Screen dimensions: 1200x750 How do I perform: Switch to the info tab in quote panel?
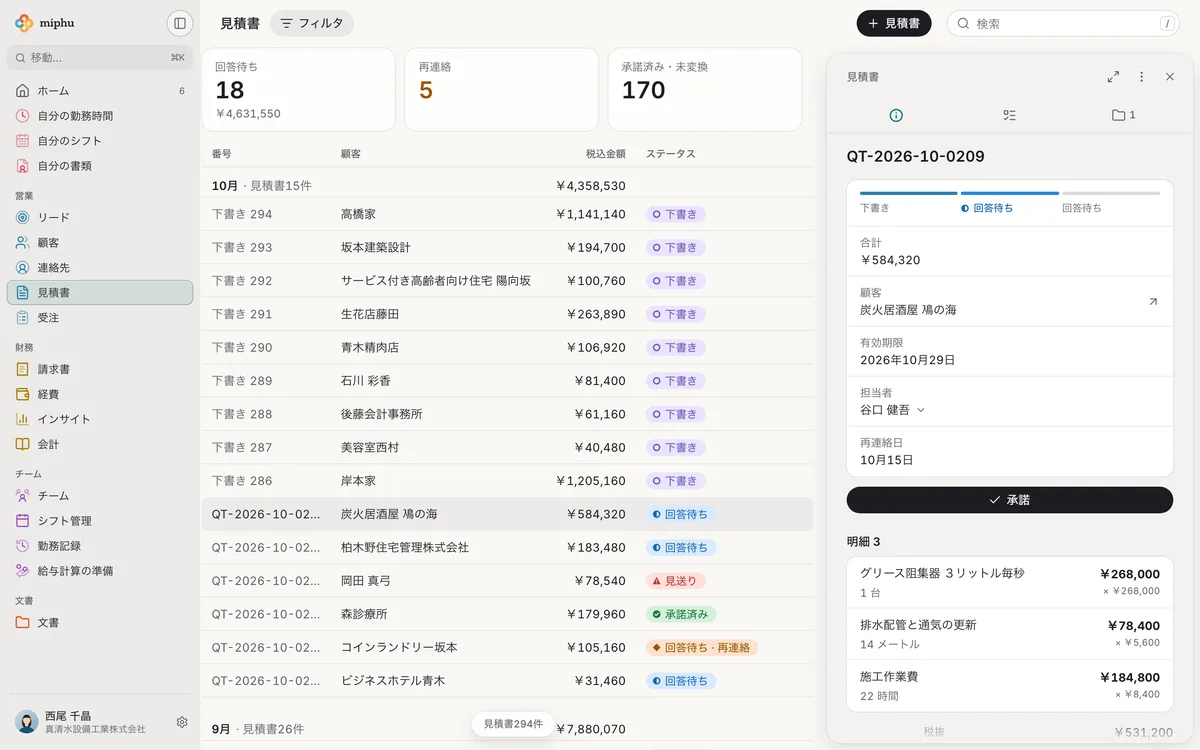click(x=896, y=115)
